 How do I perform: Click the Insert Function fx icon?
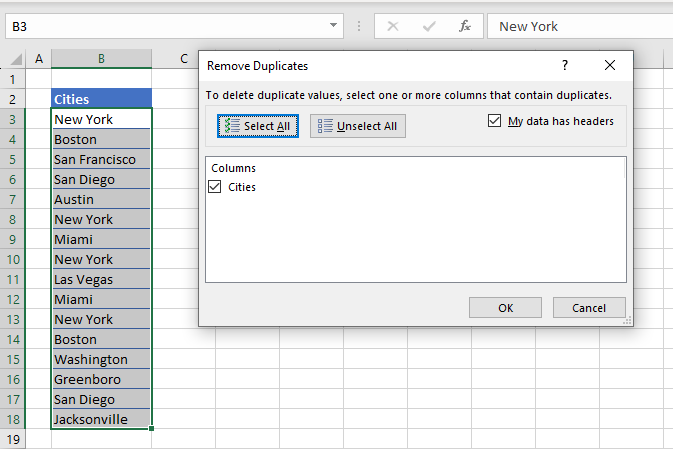(x=465, y=26)
